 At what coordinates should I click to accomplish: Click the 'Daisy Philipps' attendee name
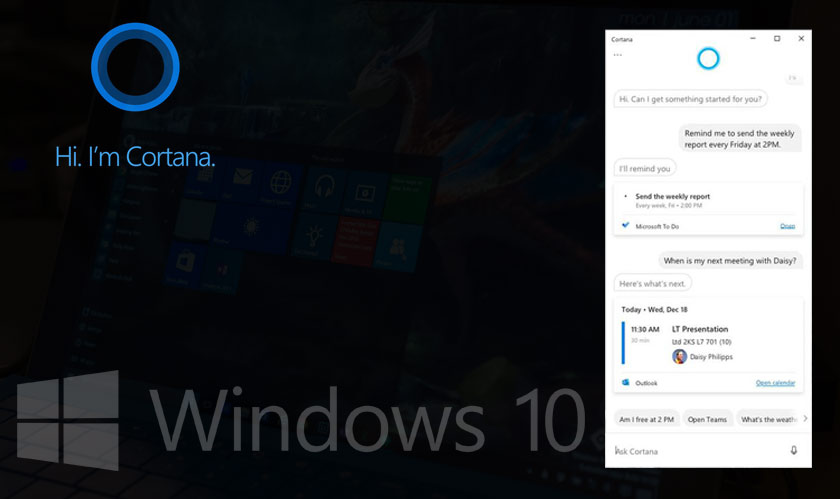coord(711,356)
